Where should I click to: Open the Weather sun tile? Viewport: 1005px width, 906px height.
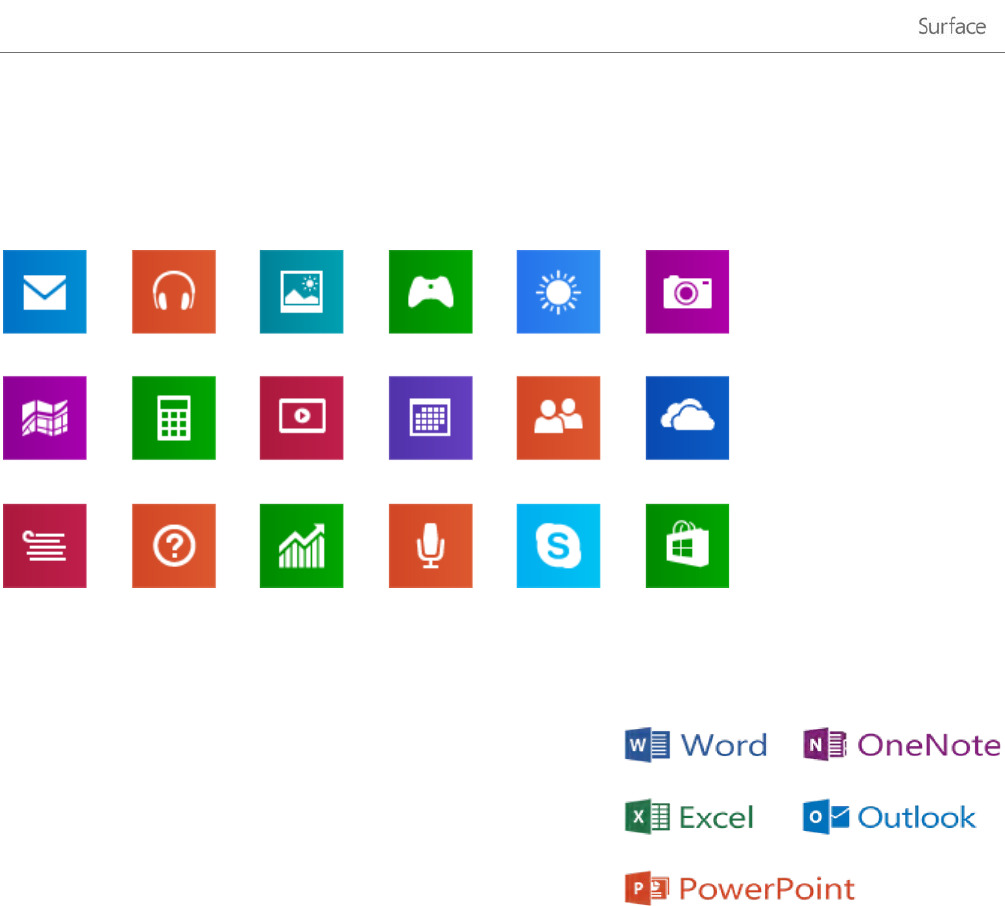tap(558, 292)
